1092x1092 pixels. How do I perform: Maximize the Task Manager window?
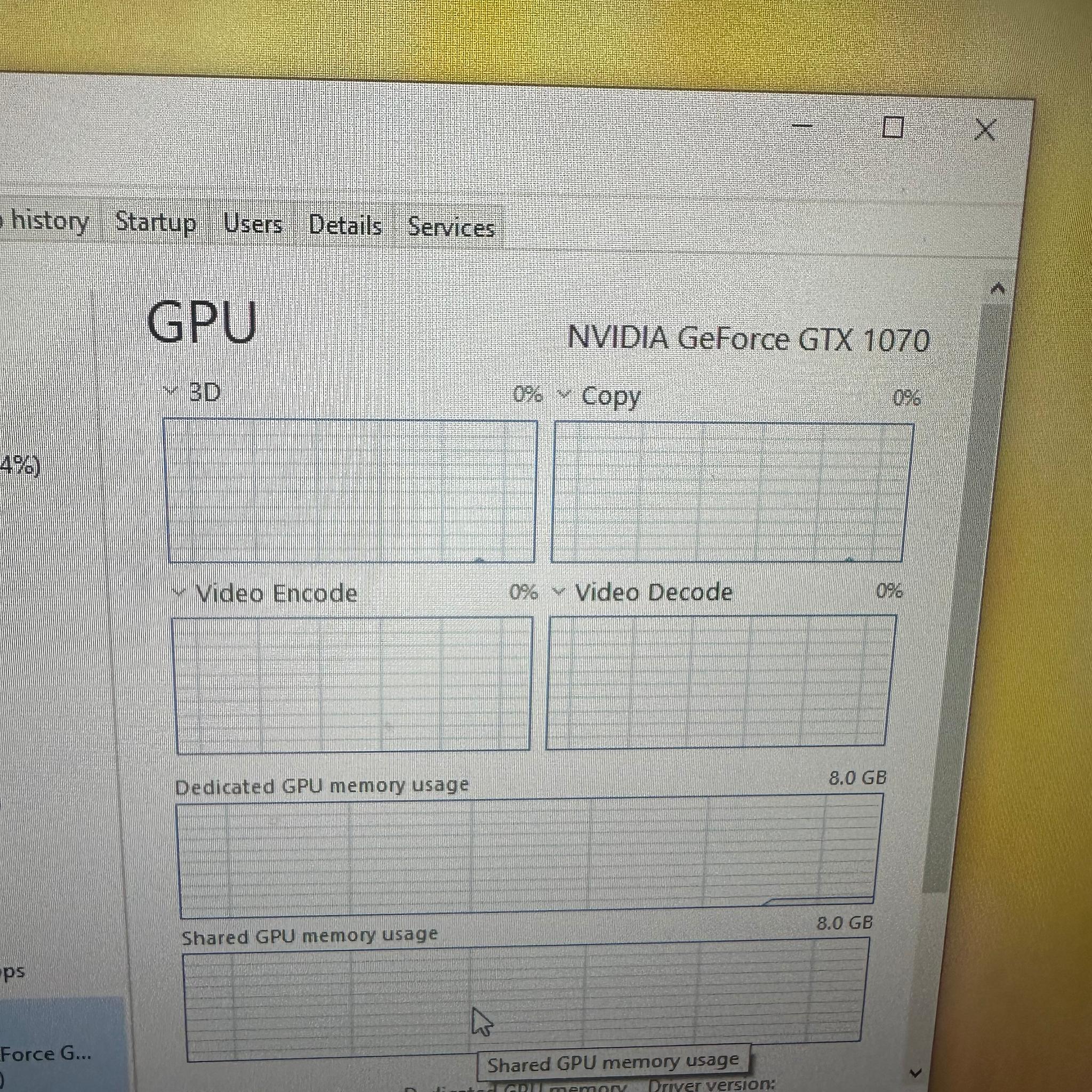[x=893, y=127]
